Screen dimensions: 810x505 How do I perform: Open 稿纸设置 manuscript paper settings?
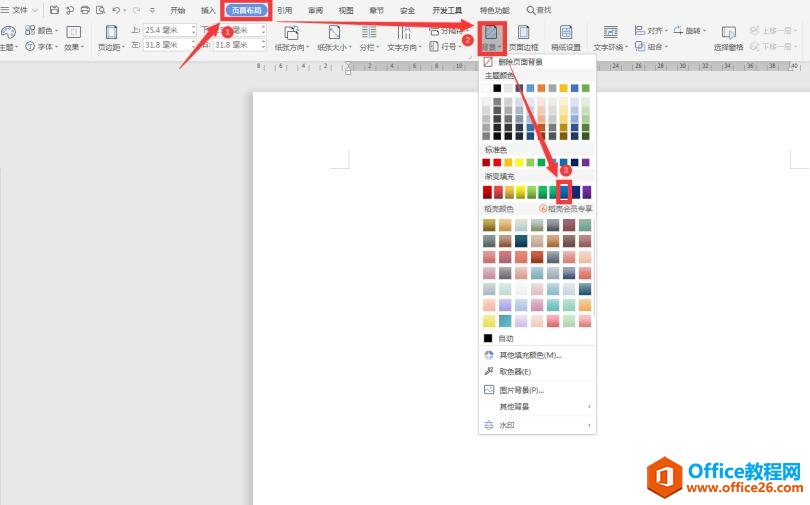click(x=566, y=35)
